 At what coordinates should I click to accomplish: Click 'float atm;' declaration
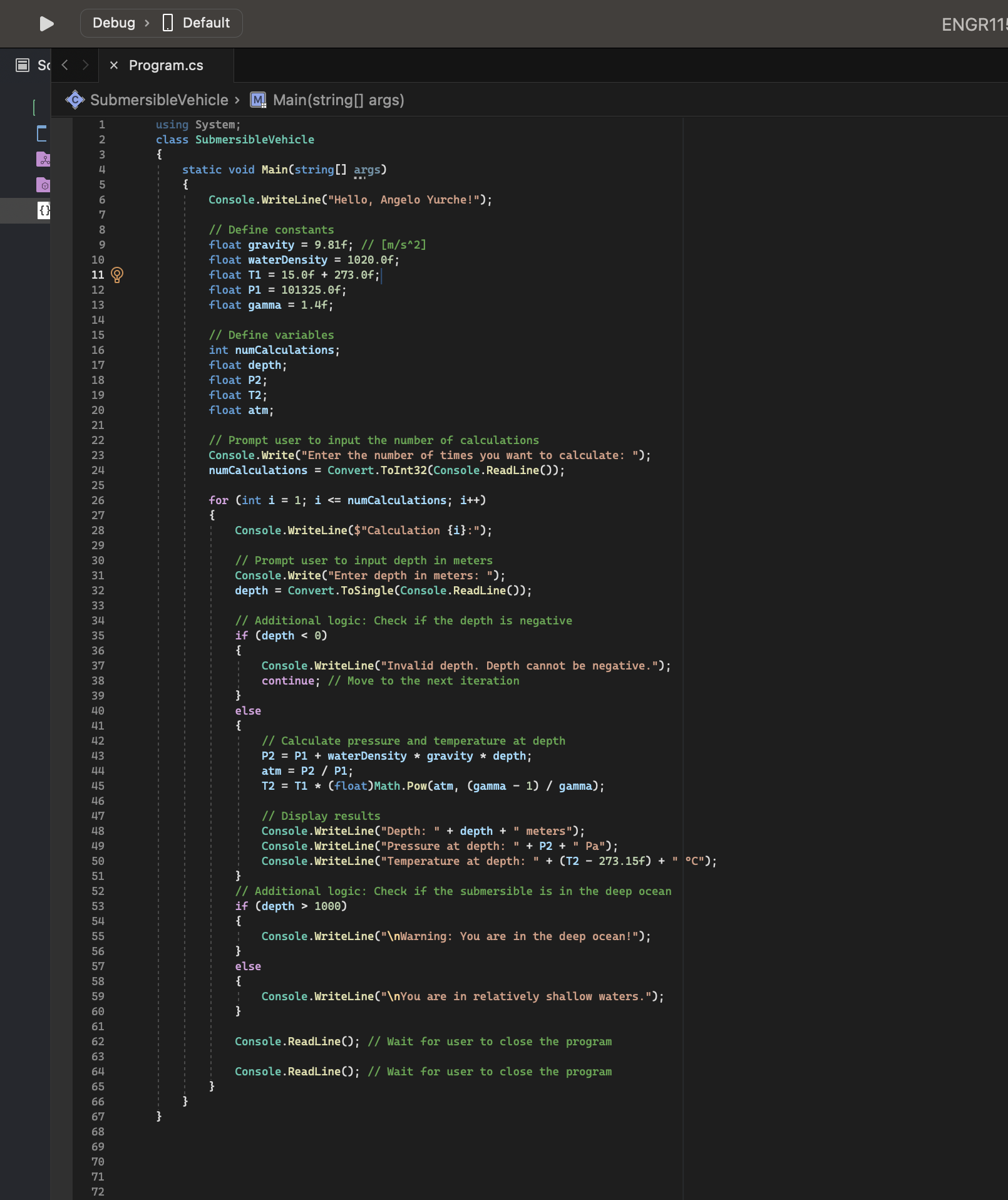pos(241,410)
